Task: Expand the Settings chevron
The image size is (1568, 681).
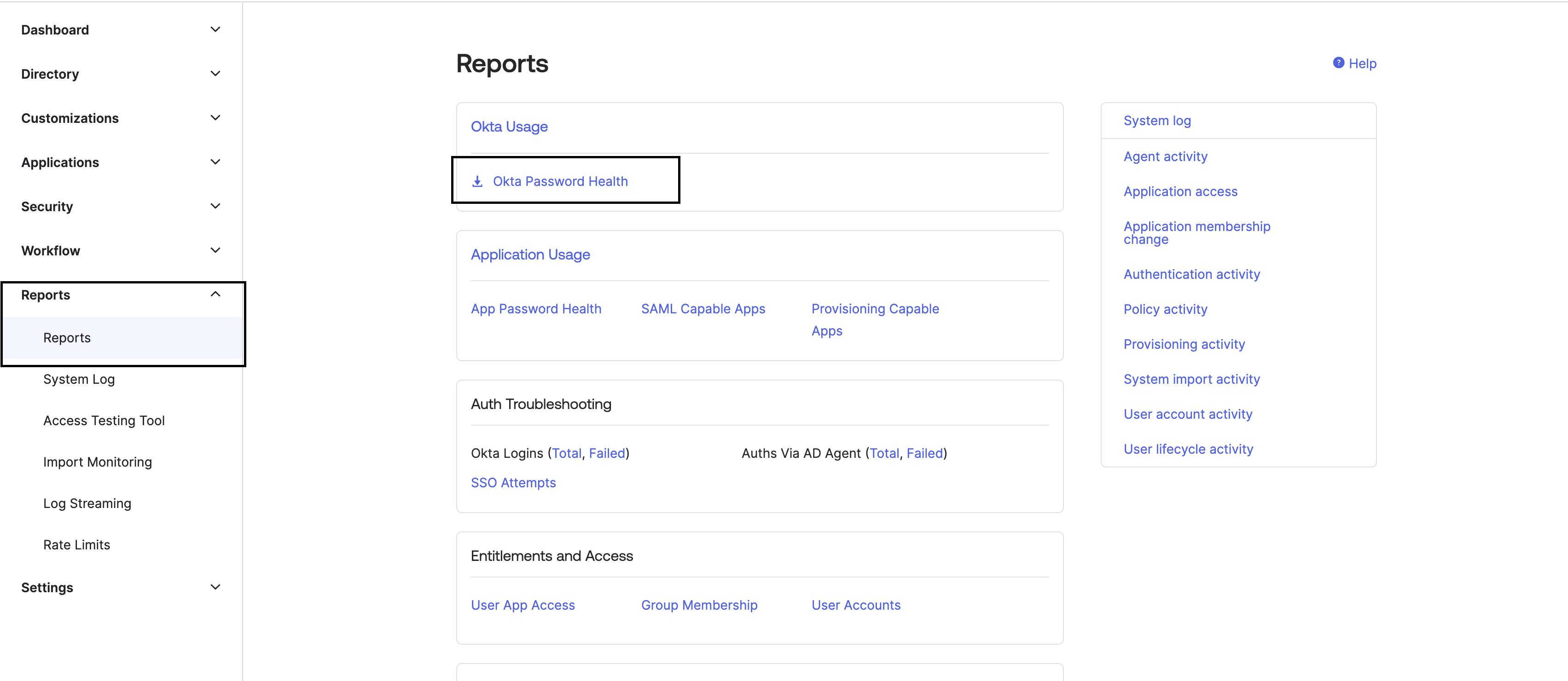Action: click(215, 587)
